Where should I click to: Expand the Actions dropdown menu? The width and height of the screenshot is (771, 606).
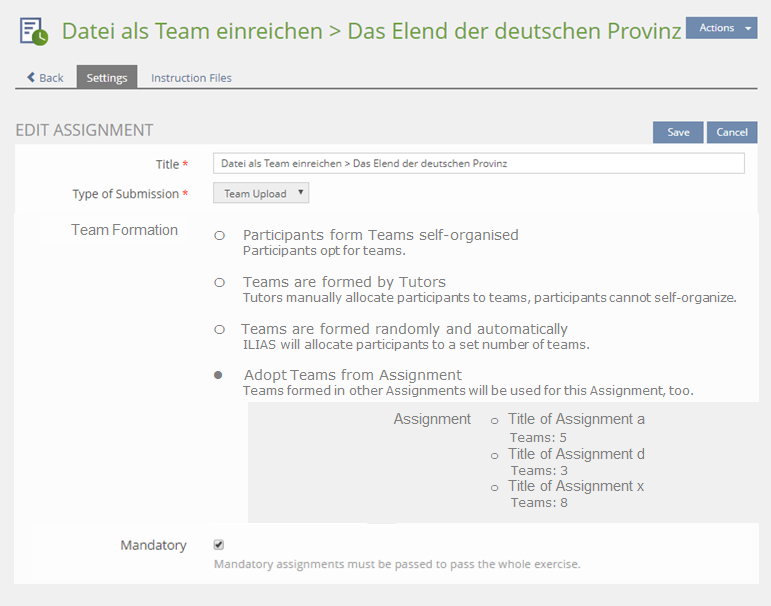721,28
